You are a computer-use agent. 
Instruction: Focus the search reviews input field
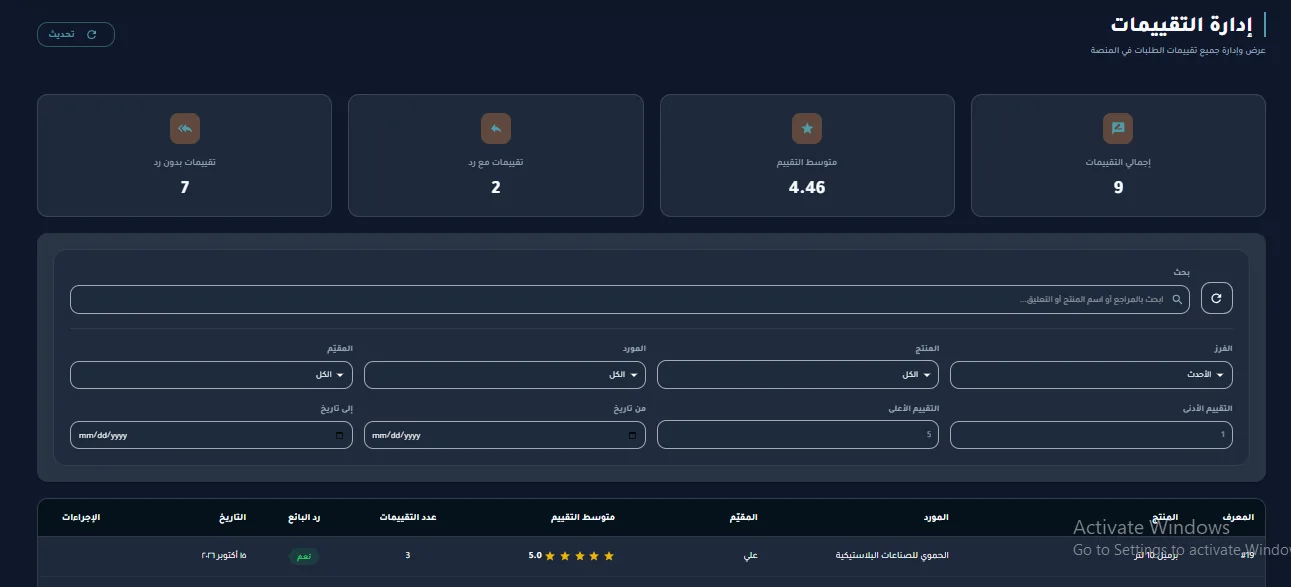pos(630,299)
